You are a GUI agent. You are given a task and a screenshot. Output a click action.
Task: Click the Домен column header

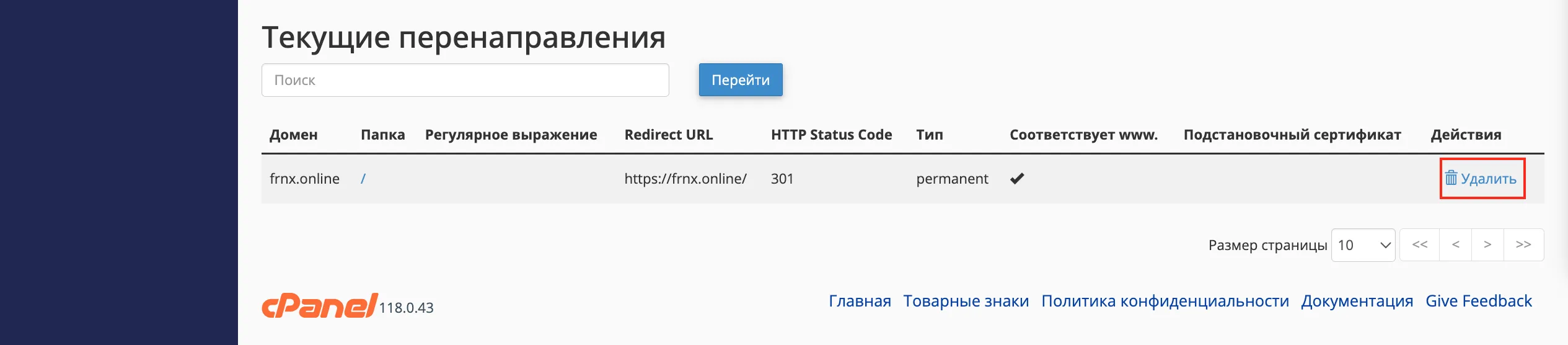point(294,135)
